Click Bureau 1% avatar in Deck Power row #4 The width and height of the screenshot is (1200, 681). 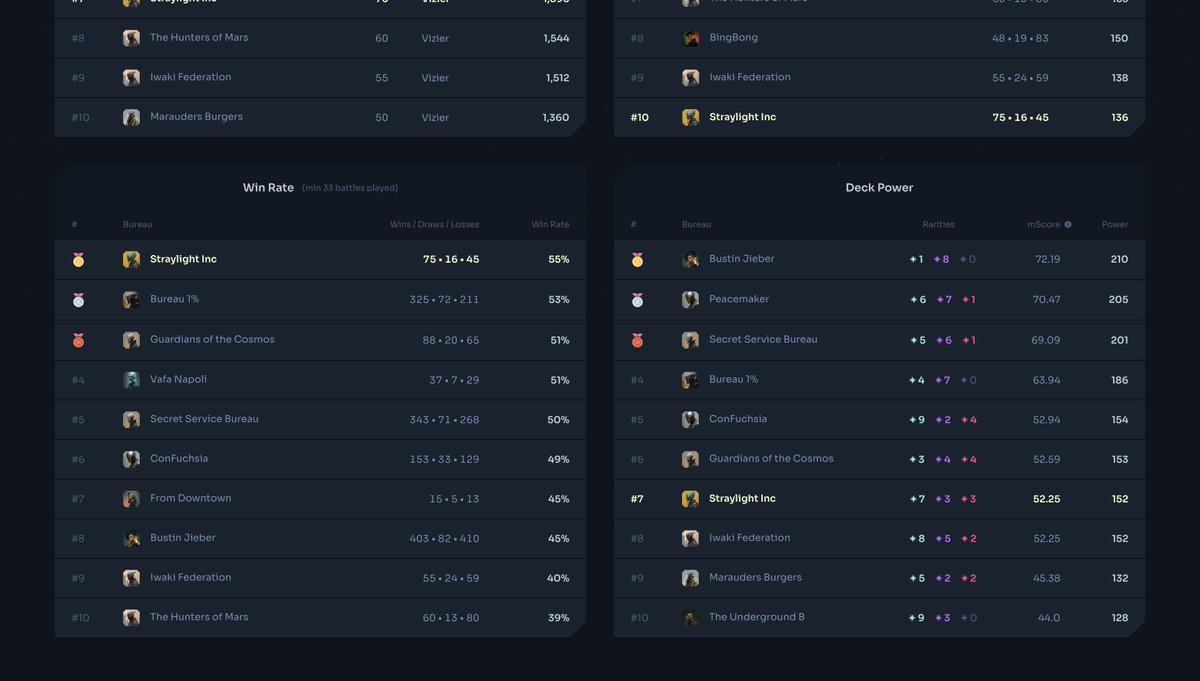coord(690,380)
